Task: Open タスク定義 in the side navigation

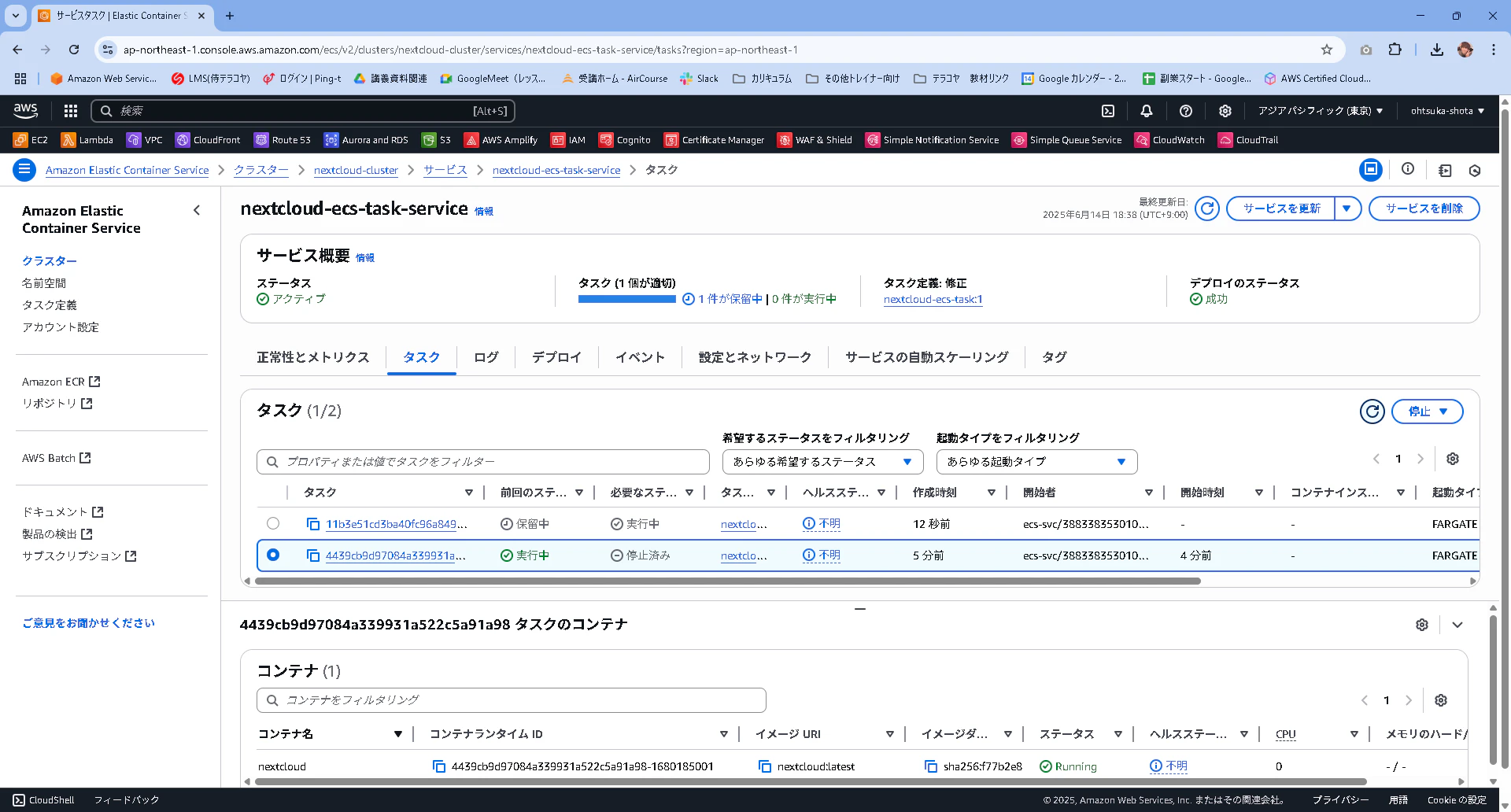Action: (x=50, y=305)
